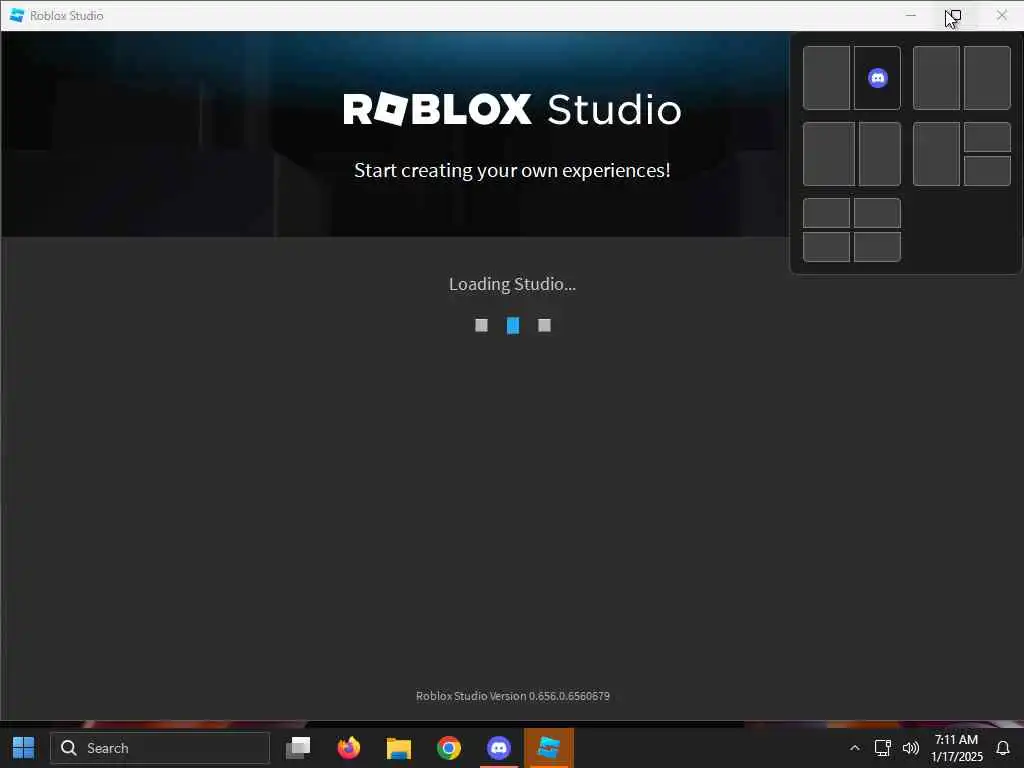Snap window to zone with Discord icon

[x=878, y=78]
